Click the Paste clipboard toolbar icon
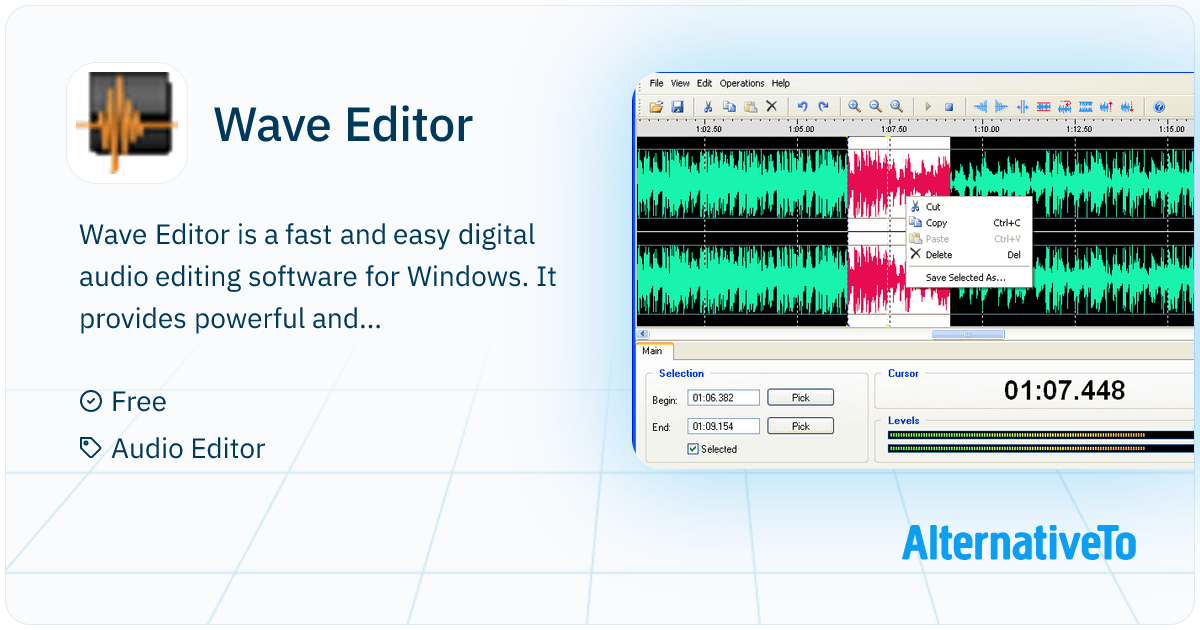 pos(750,107)
